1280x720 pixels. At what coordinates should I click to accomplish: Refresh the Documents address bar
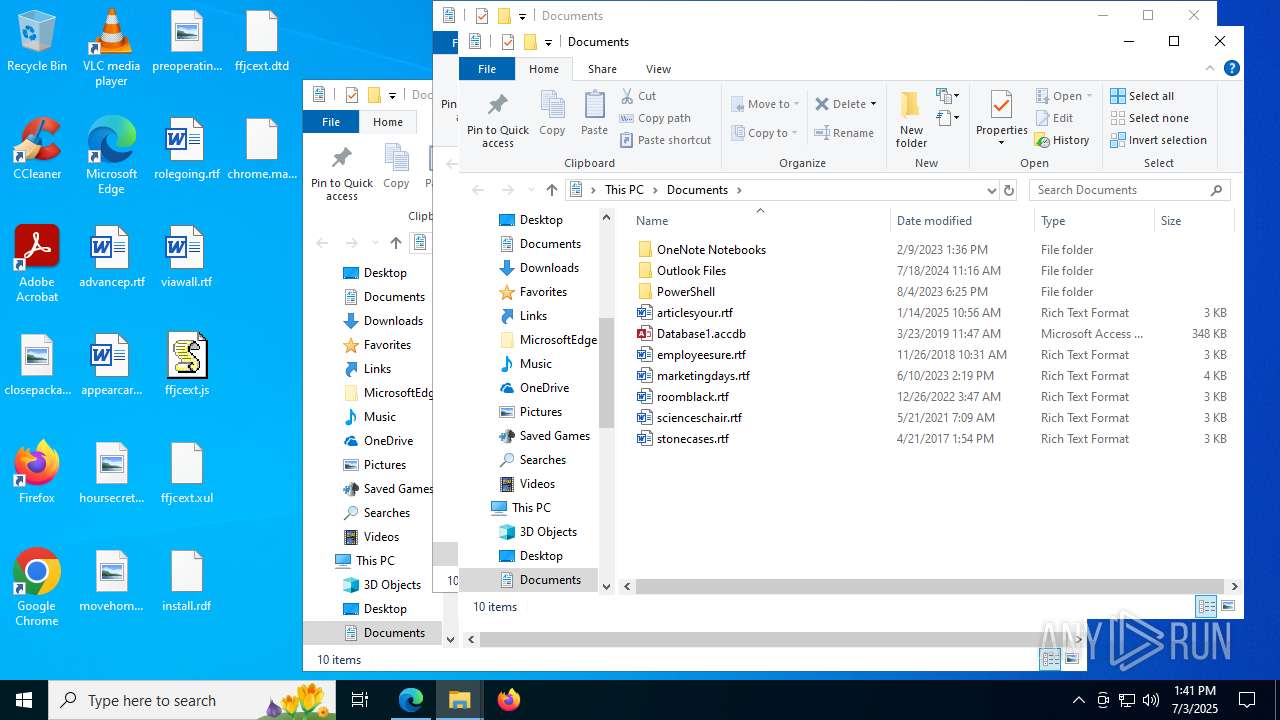(x=1008, y=190)
